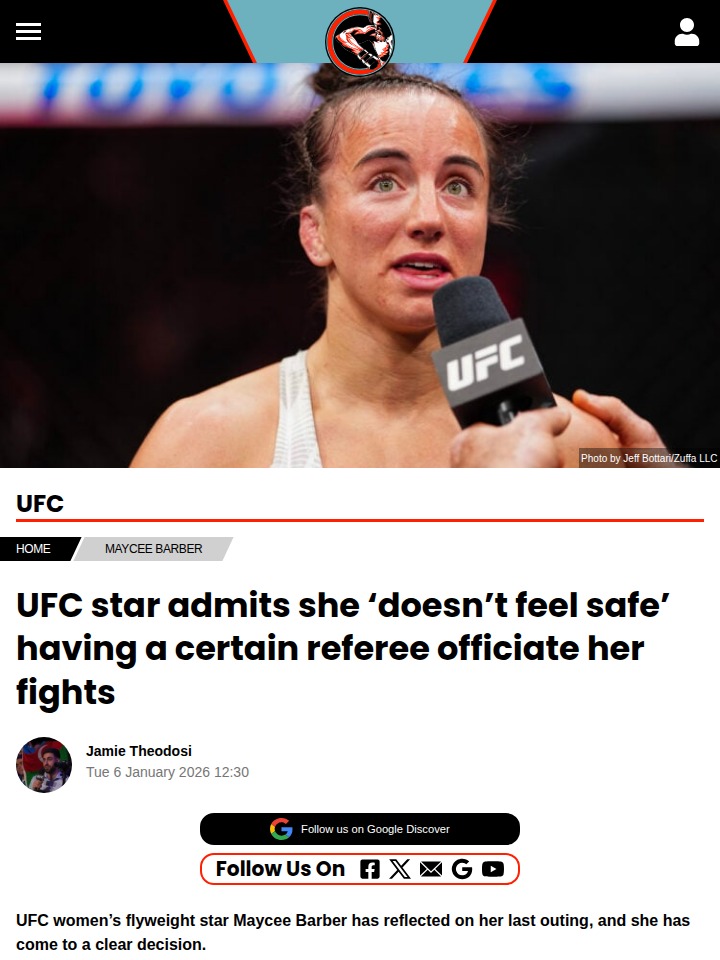The height and width of the screenshot is (960, 720).
Task: Open the user account profile icon
Action: tap(686, 32)
